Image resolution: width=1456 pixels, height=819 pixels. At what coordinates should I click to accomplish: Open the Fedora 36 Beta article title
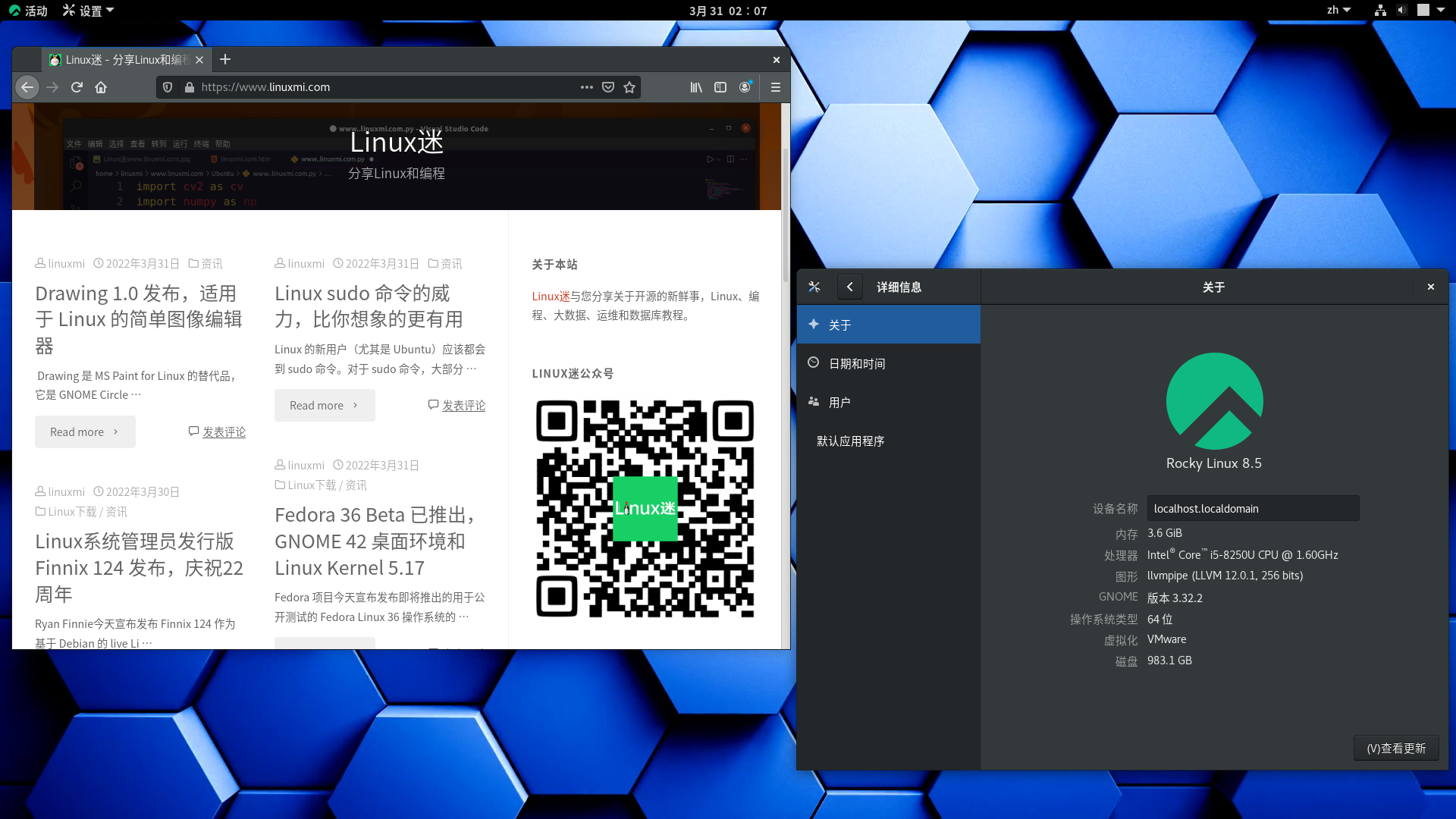pyautogui.click(x=375, y=541)
